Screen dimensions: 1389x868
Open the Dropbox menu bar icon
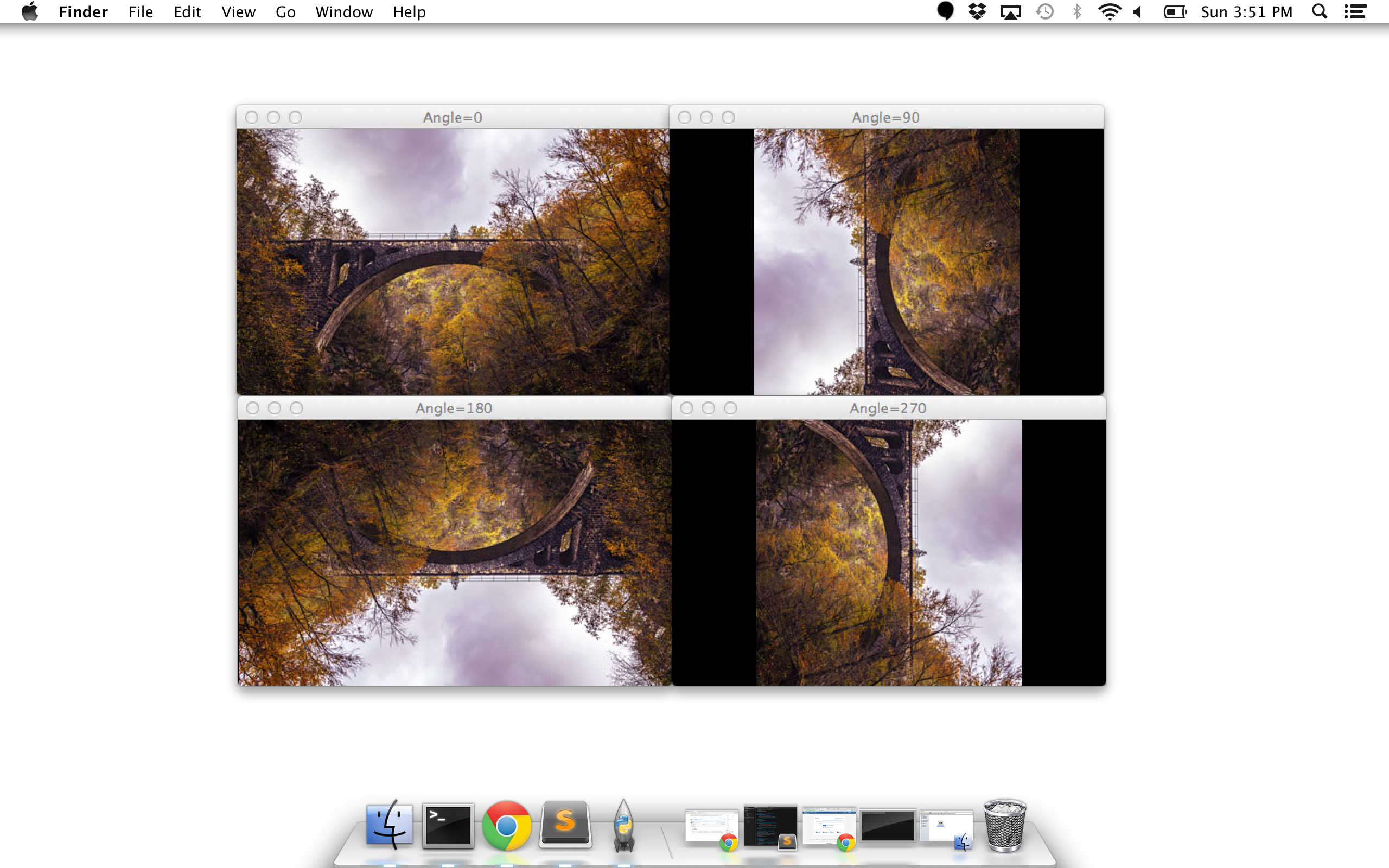(x=976, y=11)
